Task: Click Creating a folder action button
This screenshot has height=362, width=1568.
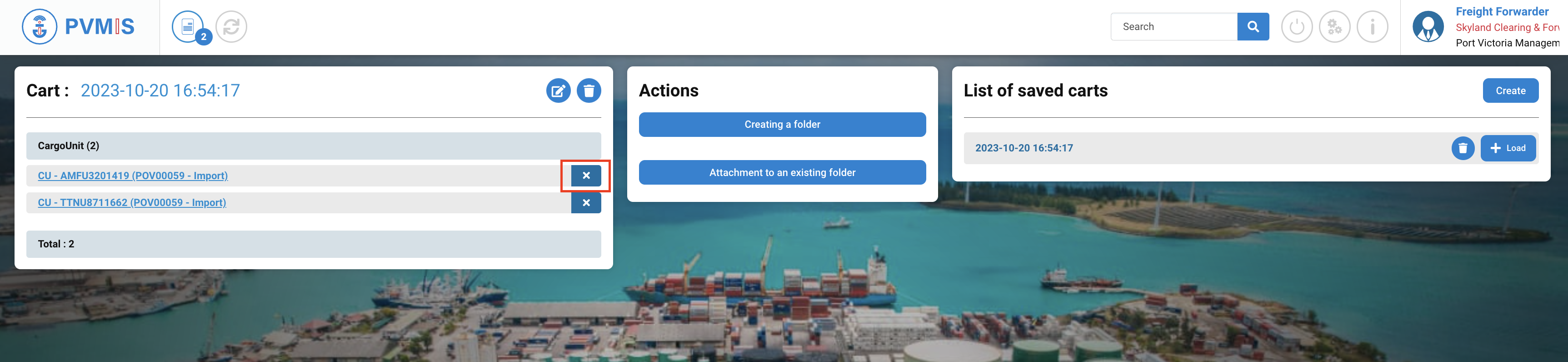Action: coord(782,124)
